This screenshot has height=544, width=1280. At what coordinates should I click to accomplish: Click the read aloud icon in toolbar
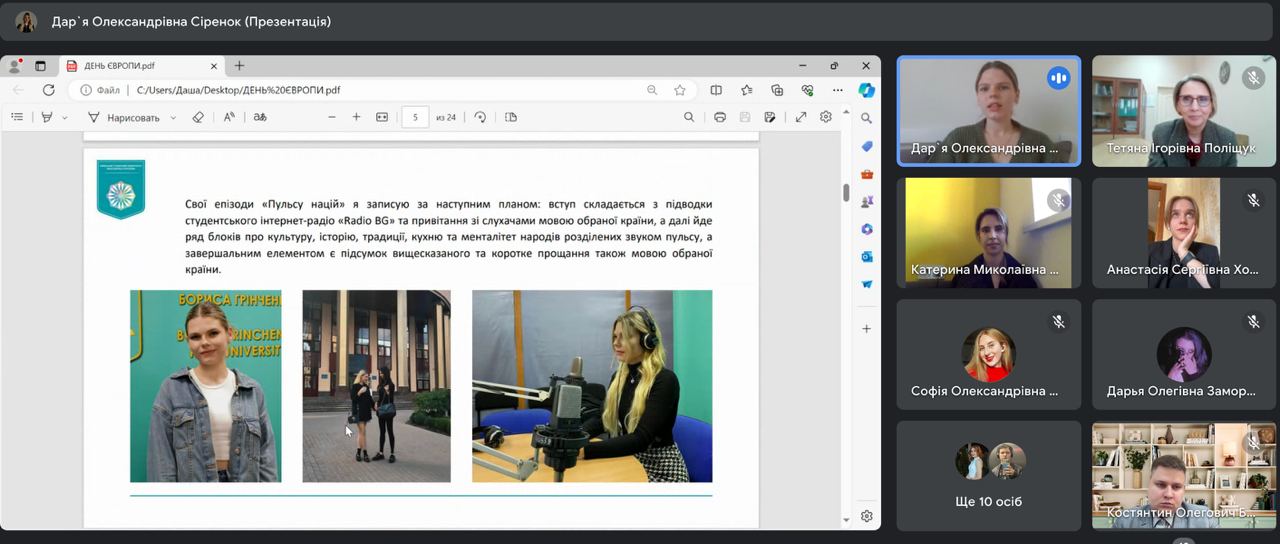click(229, 117)
